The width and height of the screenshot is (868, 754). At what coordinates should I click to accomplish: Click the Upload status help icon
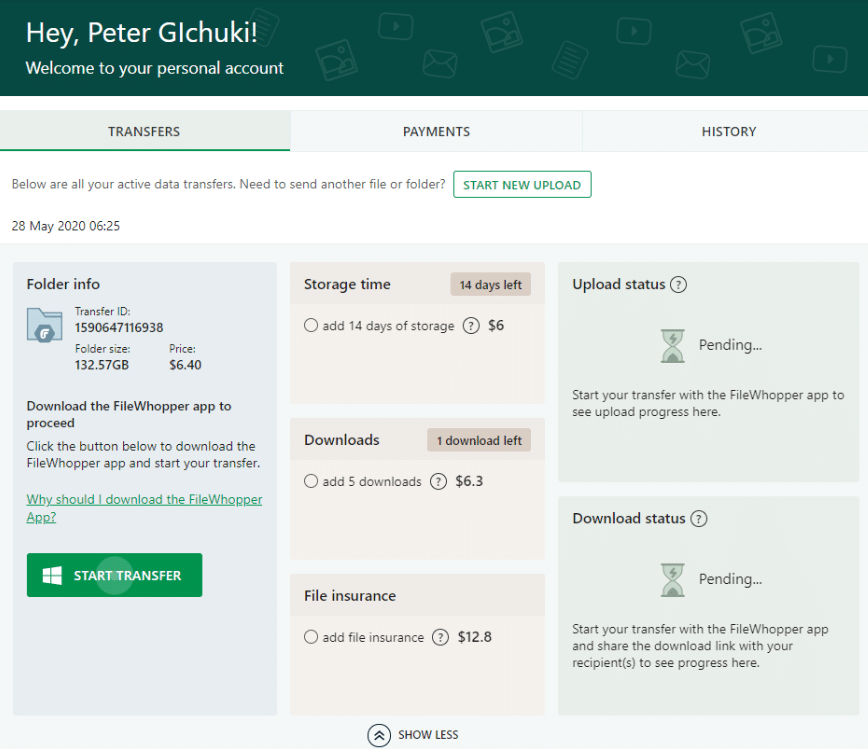pyautogui.click(x=678, y=285)
